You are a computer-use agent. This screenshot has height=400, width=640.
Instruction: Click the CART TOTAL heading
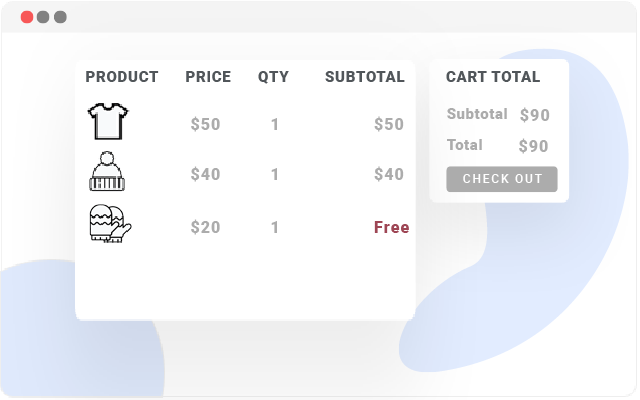click(493, 77)
